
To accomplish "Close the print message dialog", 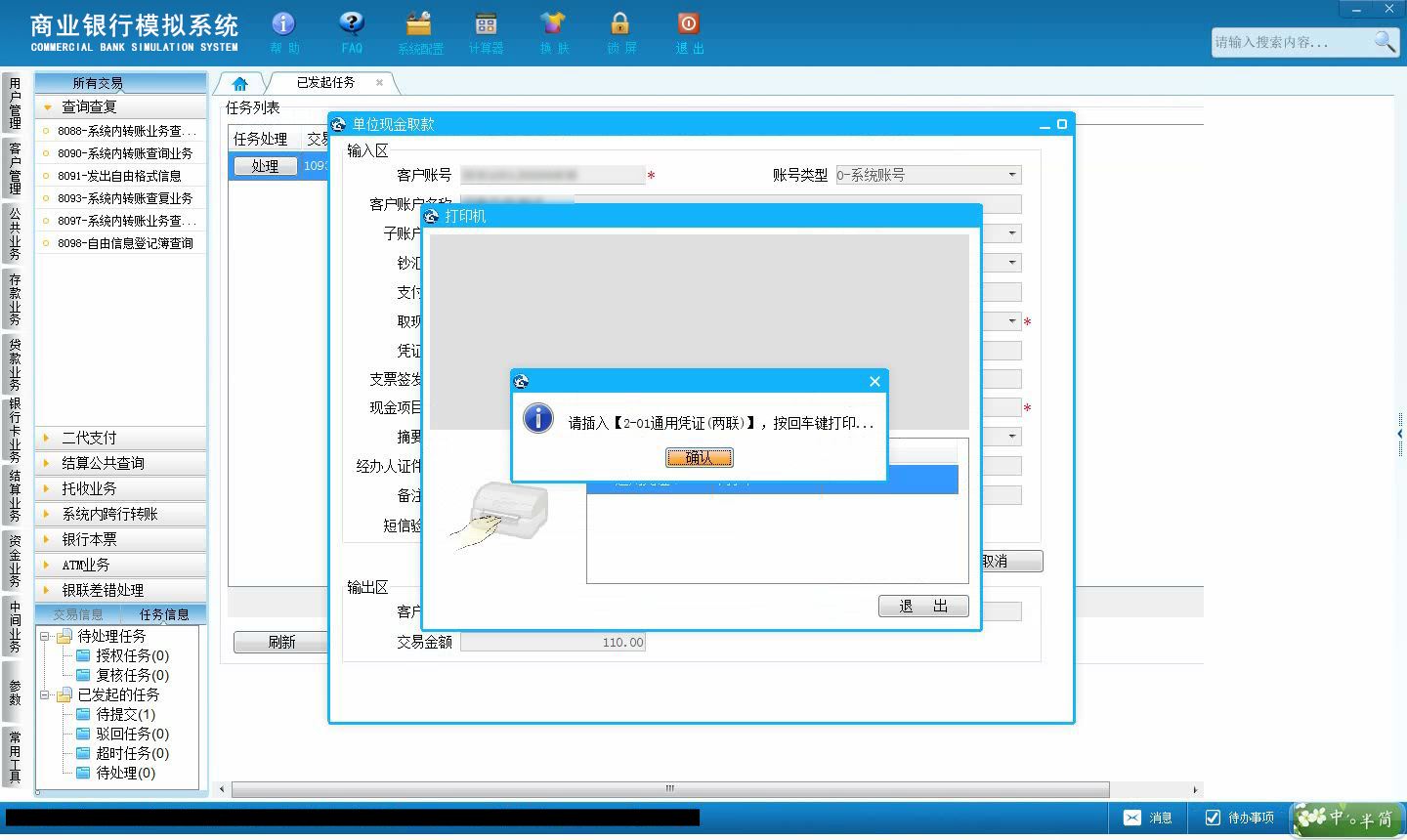I will coord(874,381).
